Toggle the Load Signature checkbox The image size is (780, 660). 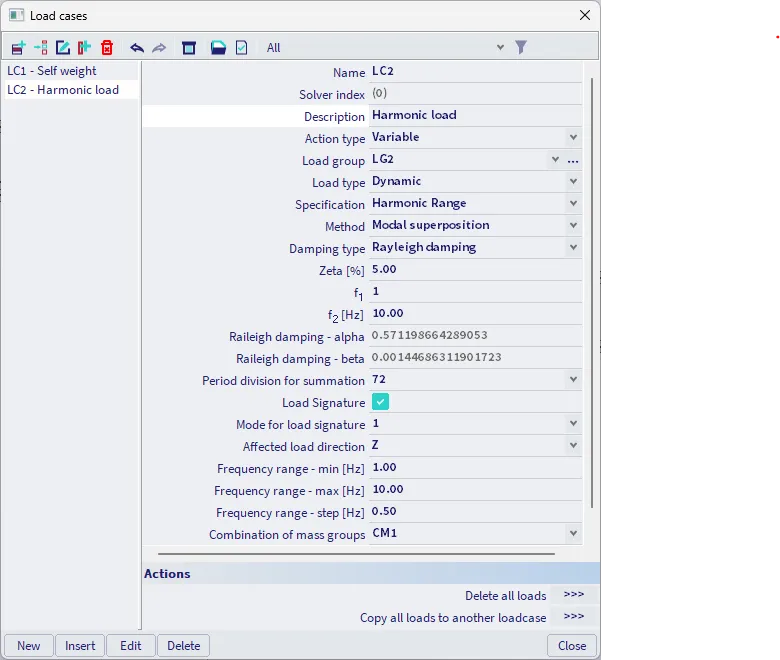[x=380, y=402]
